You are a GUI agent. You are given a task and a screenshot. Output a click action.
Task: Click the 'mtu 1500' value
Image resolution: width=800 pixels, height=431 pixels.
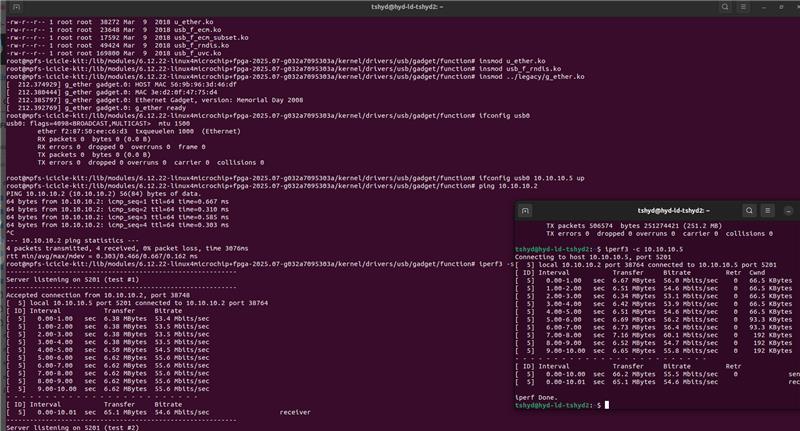pyautogui.click(x=174, y=123)
